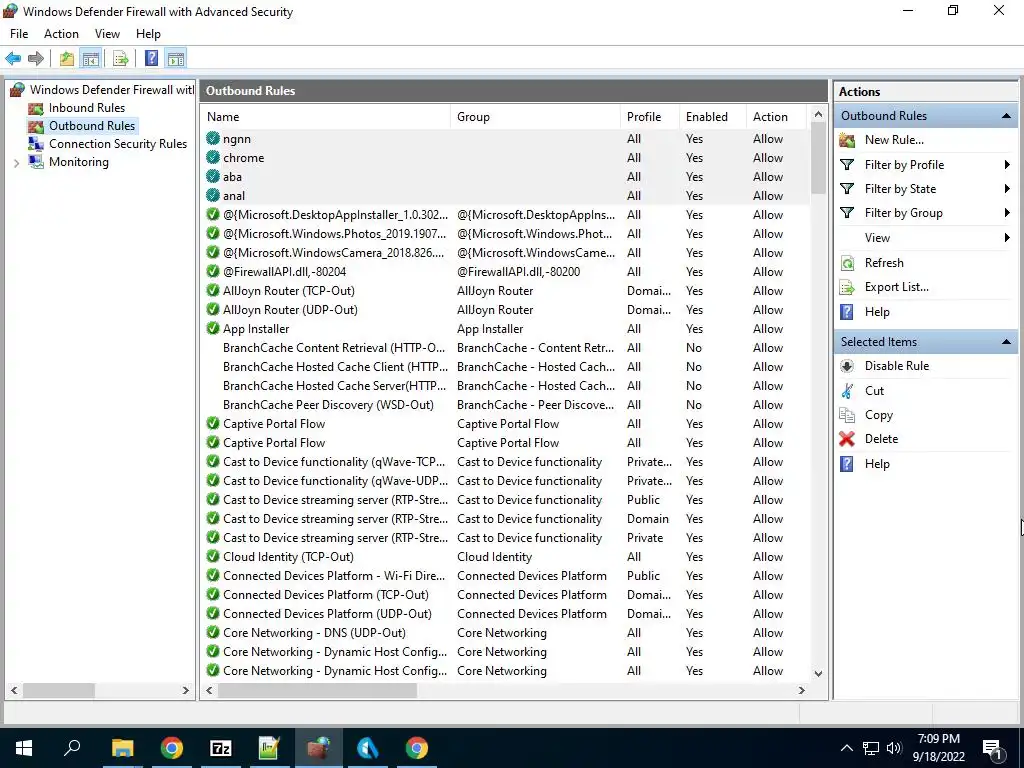Click New Rule... action link
The width and height of the screenshot is (1024, 768).
[x=894, y=140]
